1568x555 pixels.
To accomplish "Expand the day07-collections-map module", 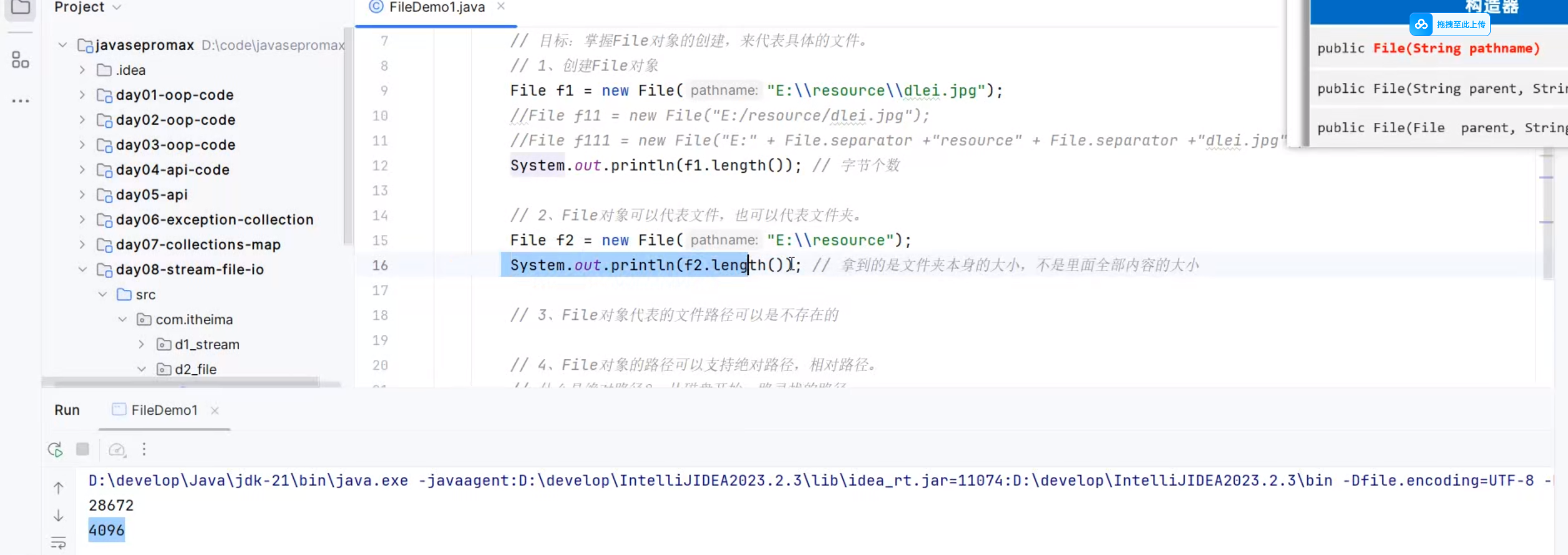I will coord(82,244).
